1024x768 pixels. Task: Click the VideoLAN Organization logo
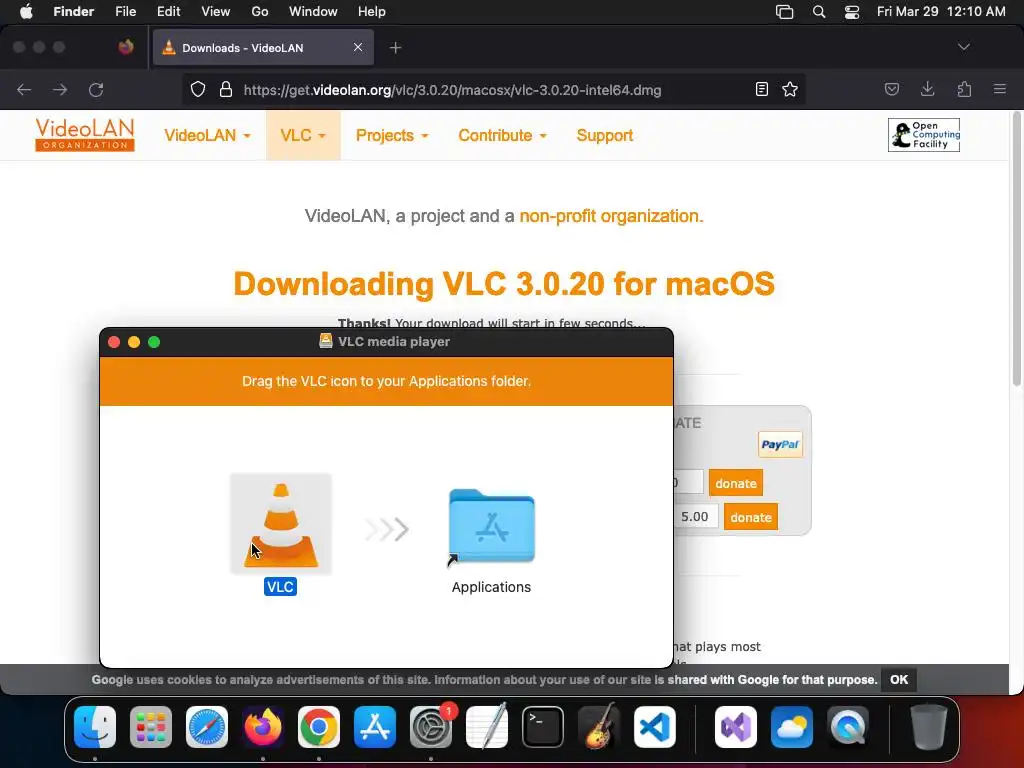85,135
